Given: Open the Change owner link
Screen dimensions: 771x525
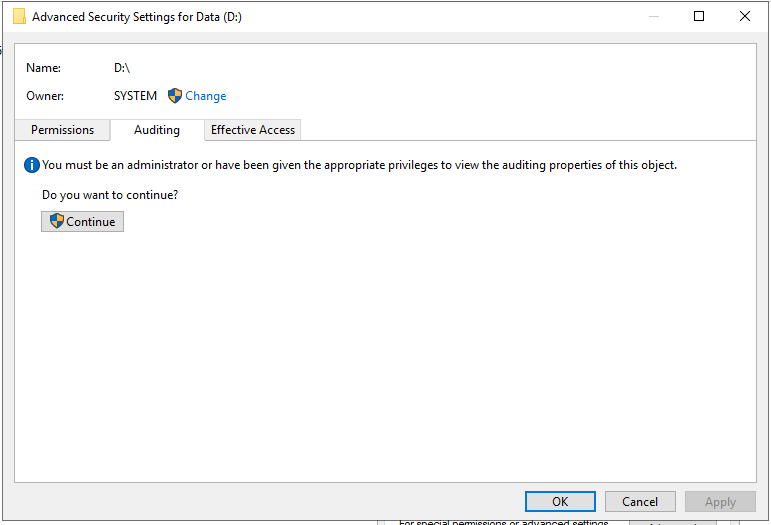Looking at the screenshot, I should coord(206,96).
